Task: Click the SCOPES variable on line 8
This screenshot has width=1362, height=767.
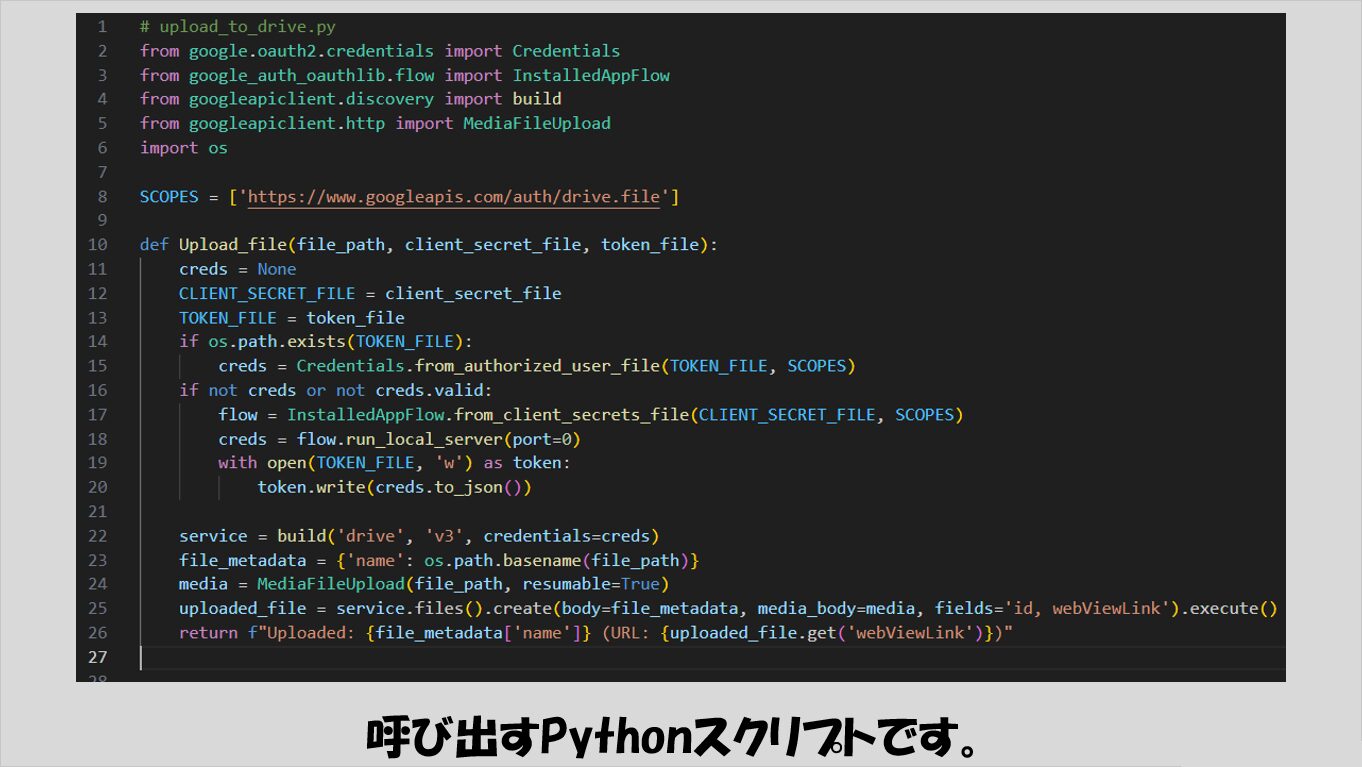Action: 169,197
